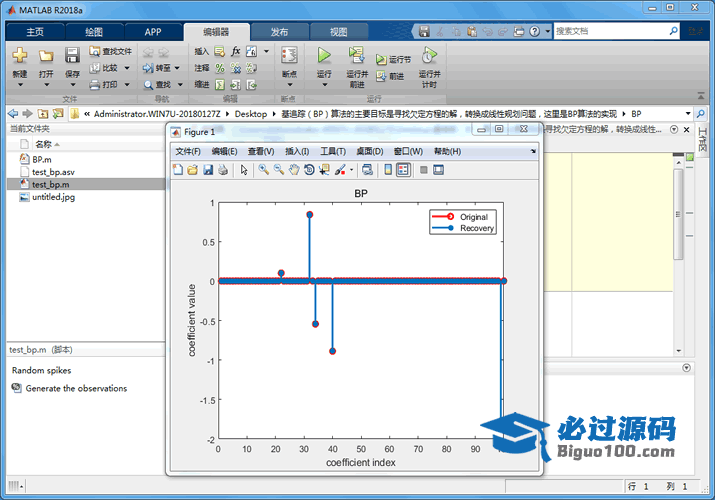Expand the 新建 (New) dropdown arrow
Image resolution: width=715 pixels, height=500 pixels.
(20, 85)
